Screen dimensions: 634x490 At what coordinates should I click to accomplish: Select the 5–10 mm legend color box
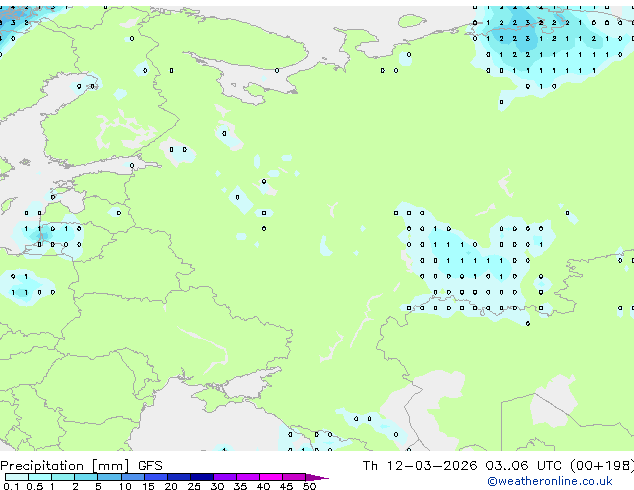[x=109, y=477]
